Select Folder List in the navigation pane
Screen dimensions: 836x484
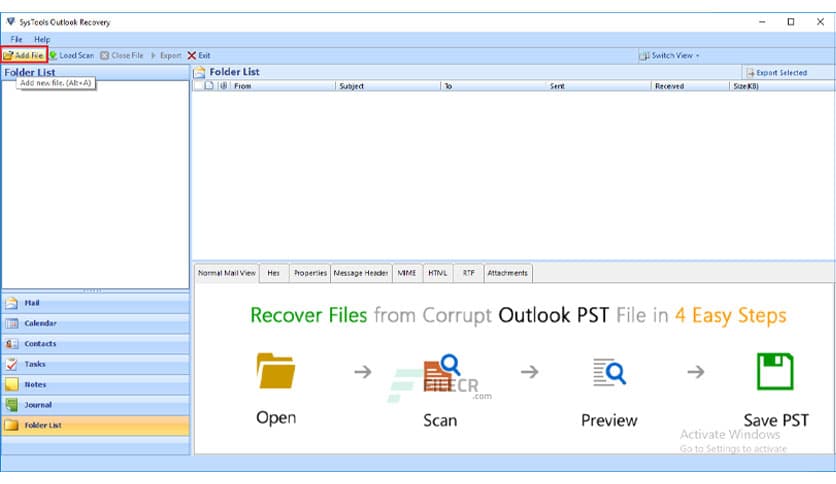click(95, 425)
